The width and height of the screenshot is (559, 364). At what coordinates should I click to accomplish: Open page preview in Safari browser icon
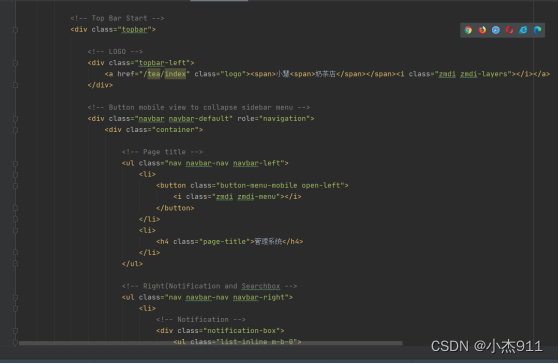click(x=496, y=30)
